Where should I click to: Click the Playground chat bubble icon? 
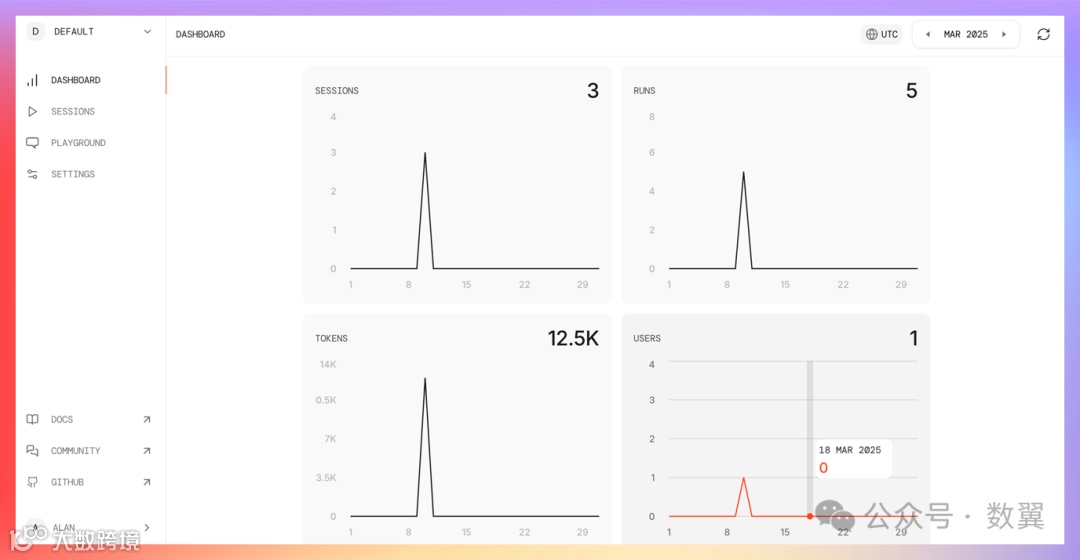[x=32, y=143]
